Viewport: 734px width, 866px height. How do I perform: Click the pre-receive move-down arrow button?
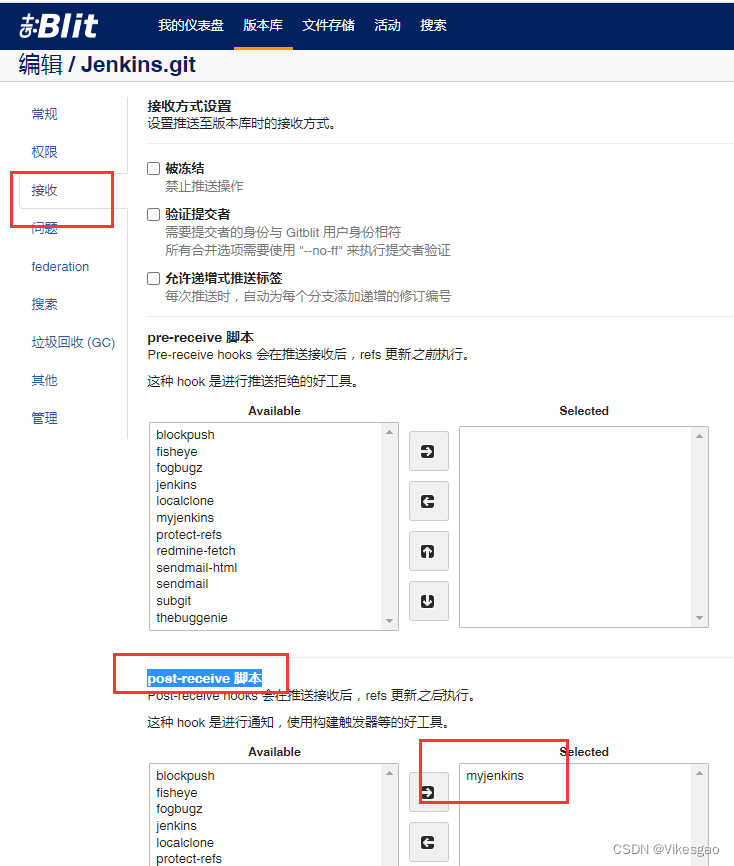[x=429, y=601]
